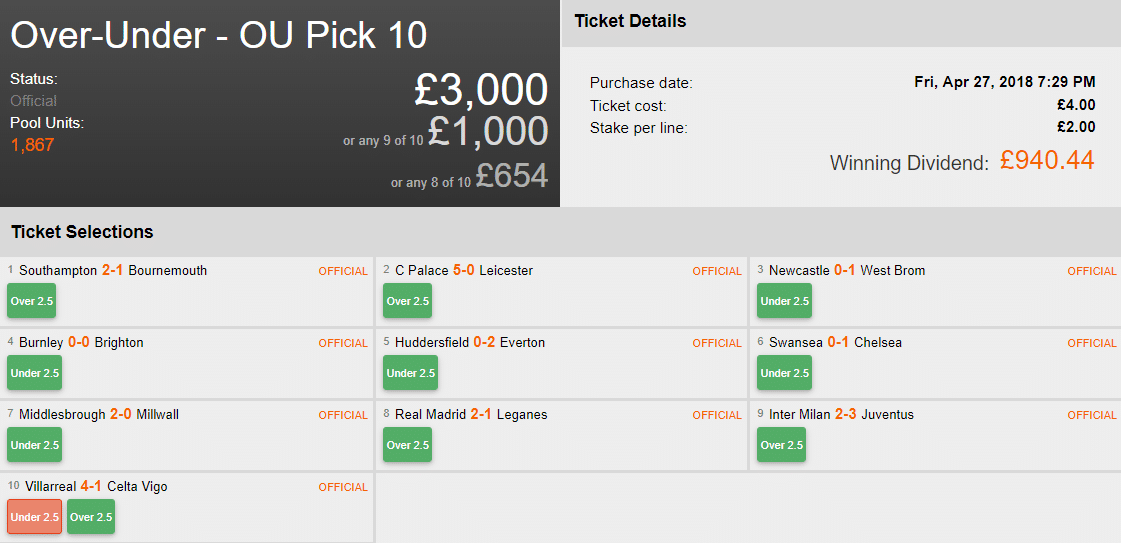Click green Over 2.5 on Villarreal match
Image resolution: width=1121 pixels, height=543 pixels.
pyautogui.click(x=91, y=517)
